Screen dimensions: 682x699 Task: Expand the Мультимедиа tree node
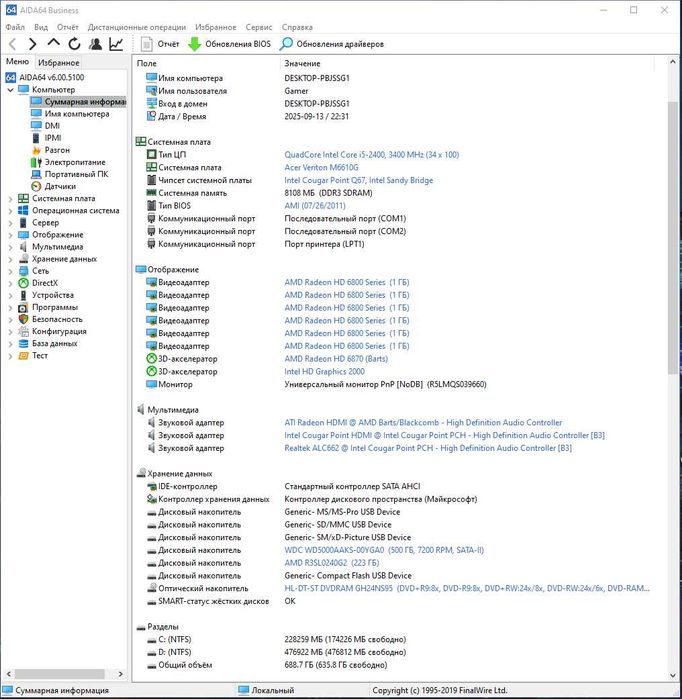point(10,247)
